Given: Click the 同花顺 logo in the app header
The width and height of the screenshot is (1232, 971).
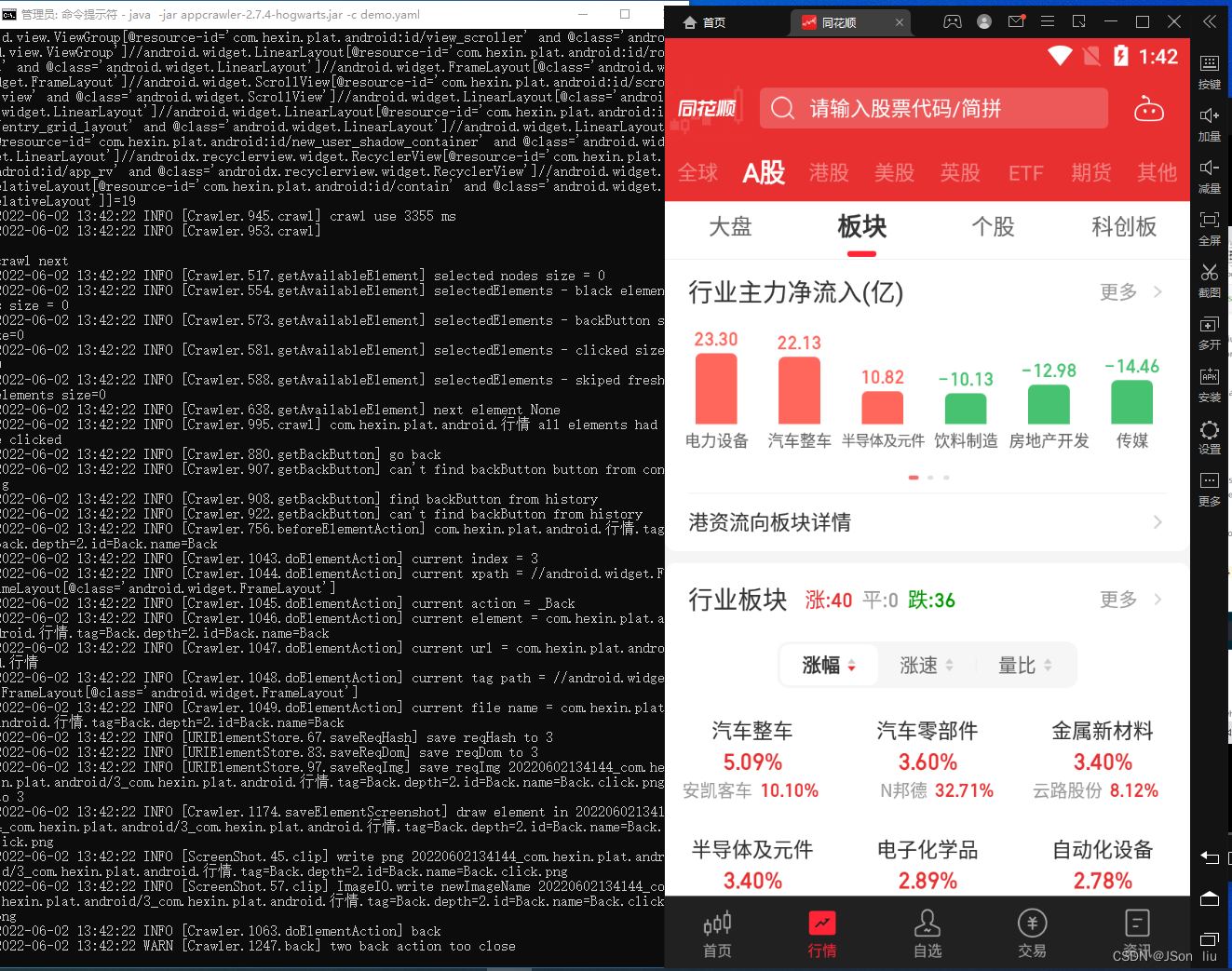Looking at the screenshot, I should coord(707,109).
